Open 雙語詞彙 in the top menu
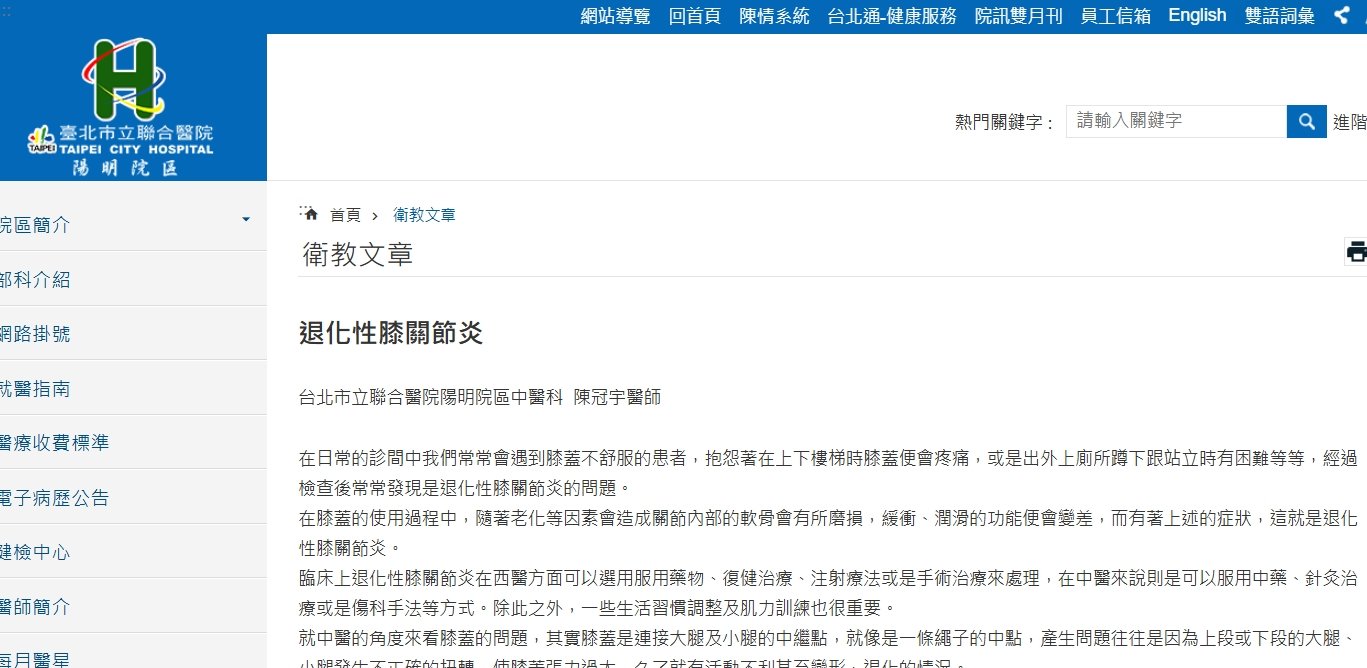 coord(1280,16)
